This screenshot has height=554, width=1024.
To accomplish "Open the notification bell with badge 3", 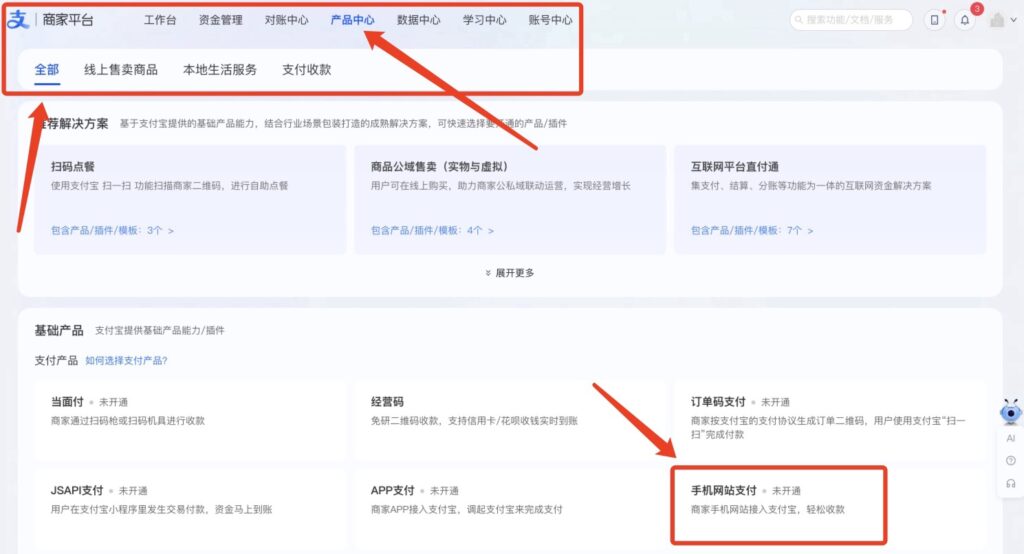I will (965, 20).
